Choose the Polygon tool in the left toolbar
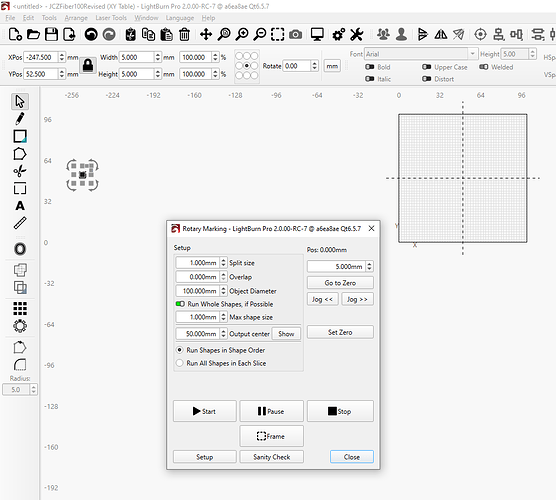Image resolution: width=556 pixels, height=500 pixels. [20, 154]
